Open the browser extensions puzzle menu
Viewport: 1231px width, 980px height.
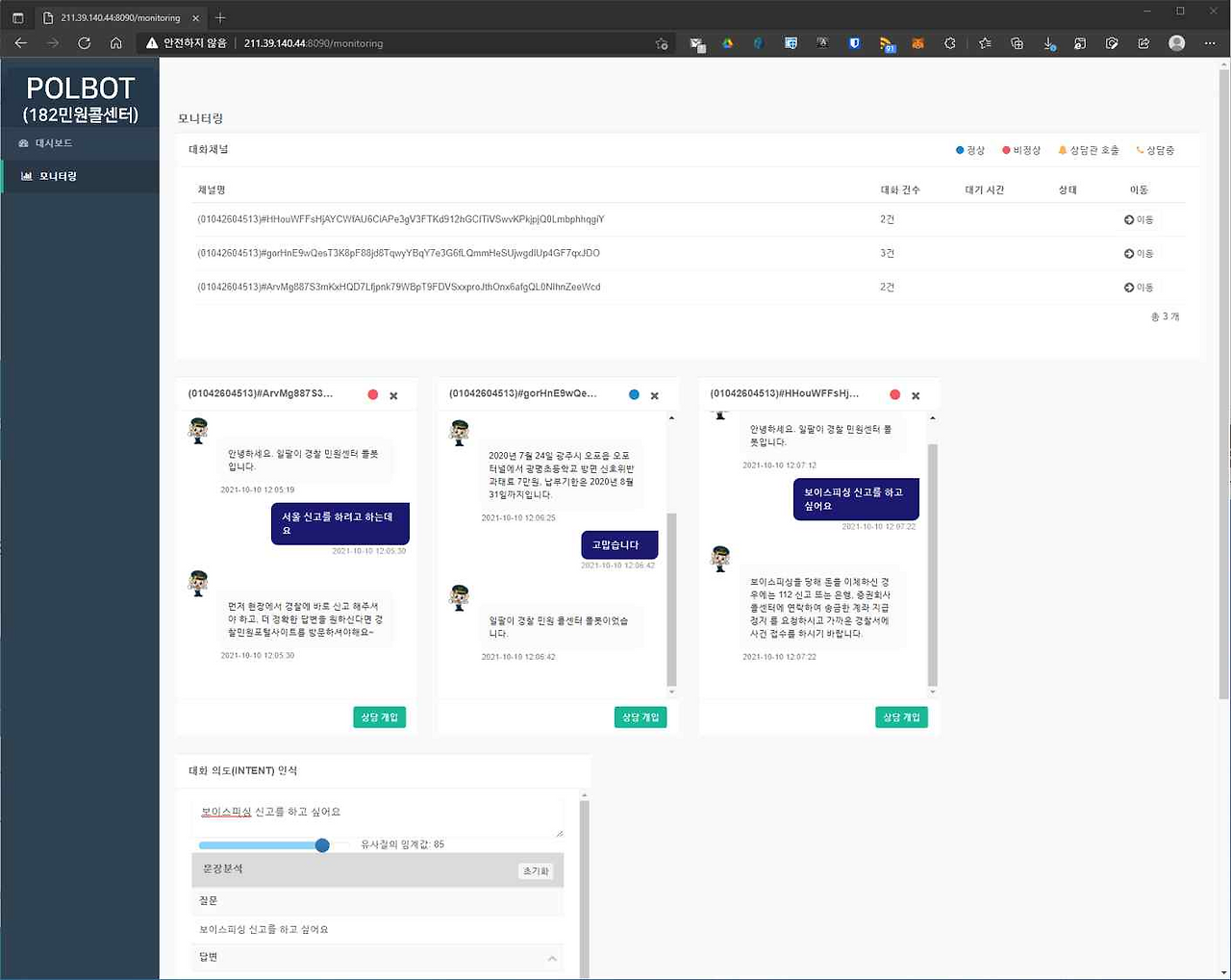pyautogui.click(x=950, y=43)
